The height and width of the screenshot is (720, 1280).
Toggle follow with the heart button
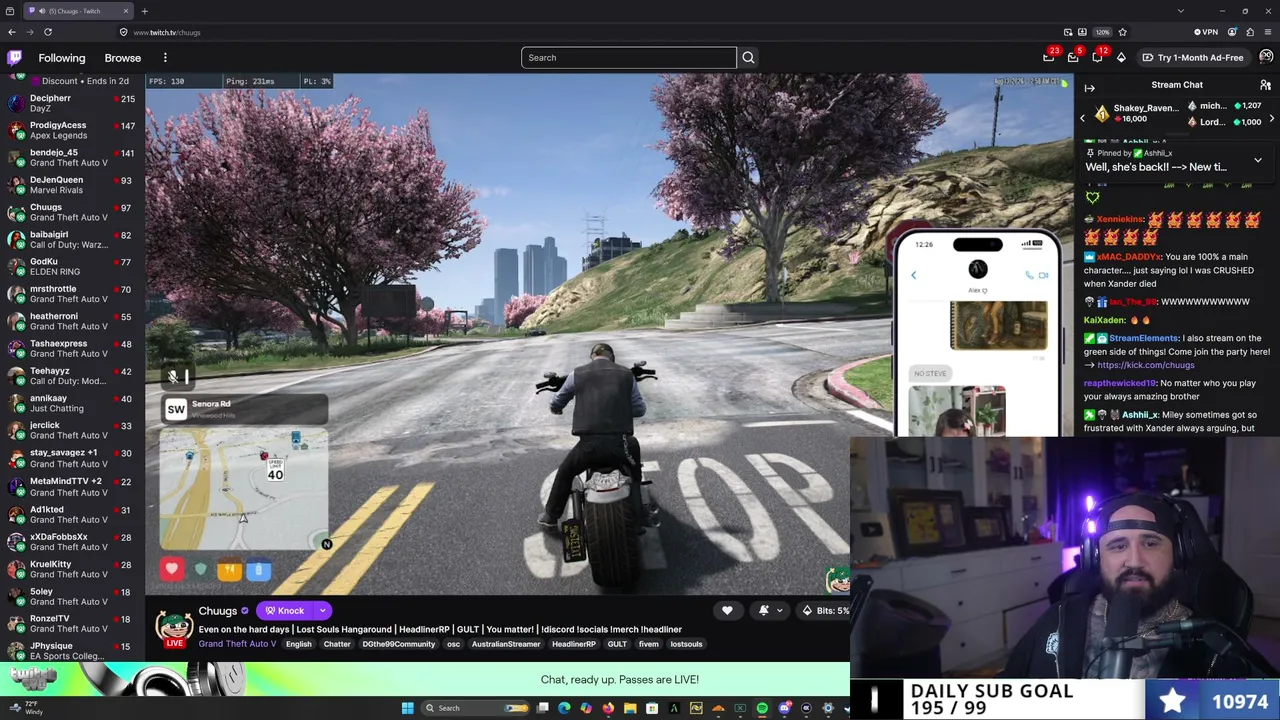point(727,611)
